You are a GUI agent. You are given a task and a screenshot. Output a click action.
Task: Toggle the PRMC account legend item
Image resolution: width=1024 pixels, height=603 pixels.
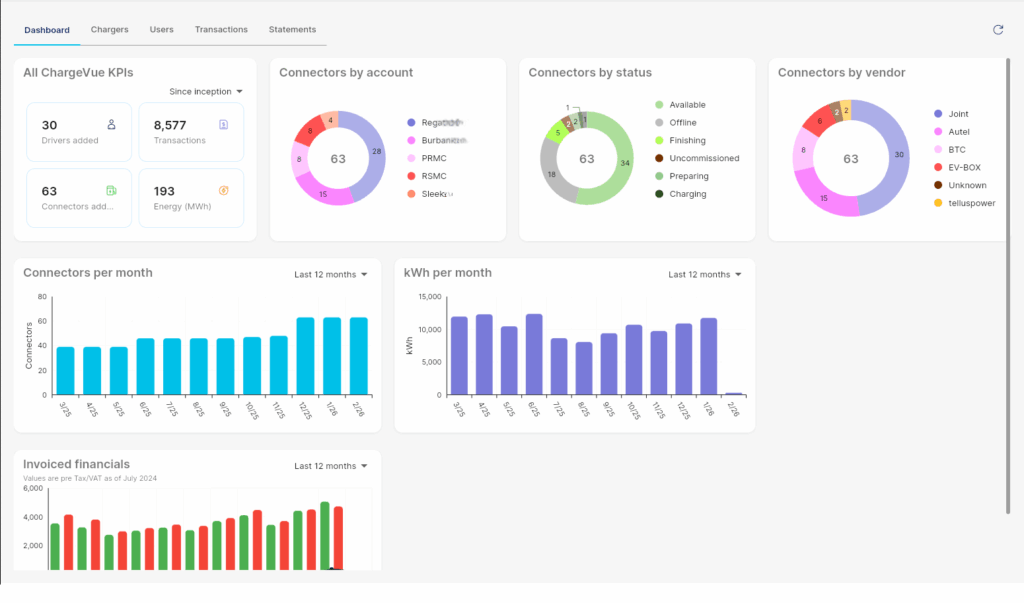[434, 158]
